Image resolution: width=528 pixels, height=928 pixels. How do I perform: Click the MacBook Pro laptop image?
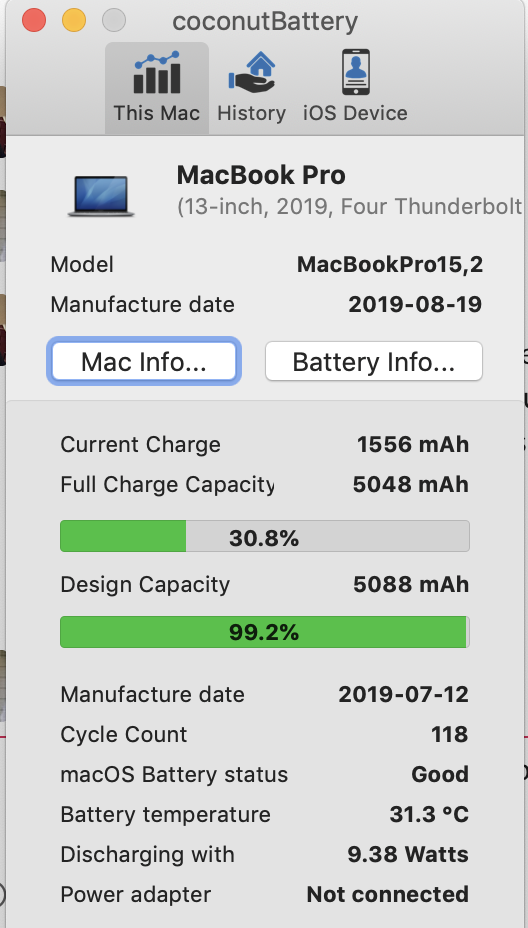coord(101,195)
